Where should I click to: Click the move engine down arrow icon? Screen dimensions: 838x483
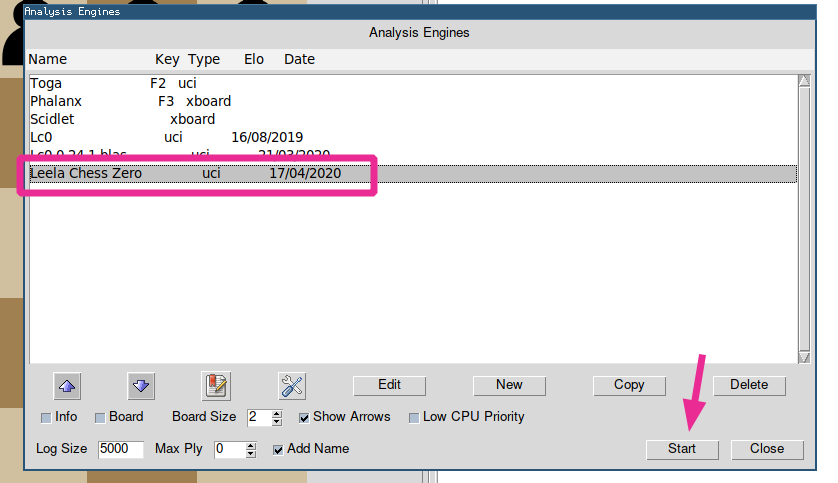tap(141, 385)
